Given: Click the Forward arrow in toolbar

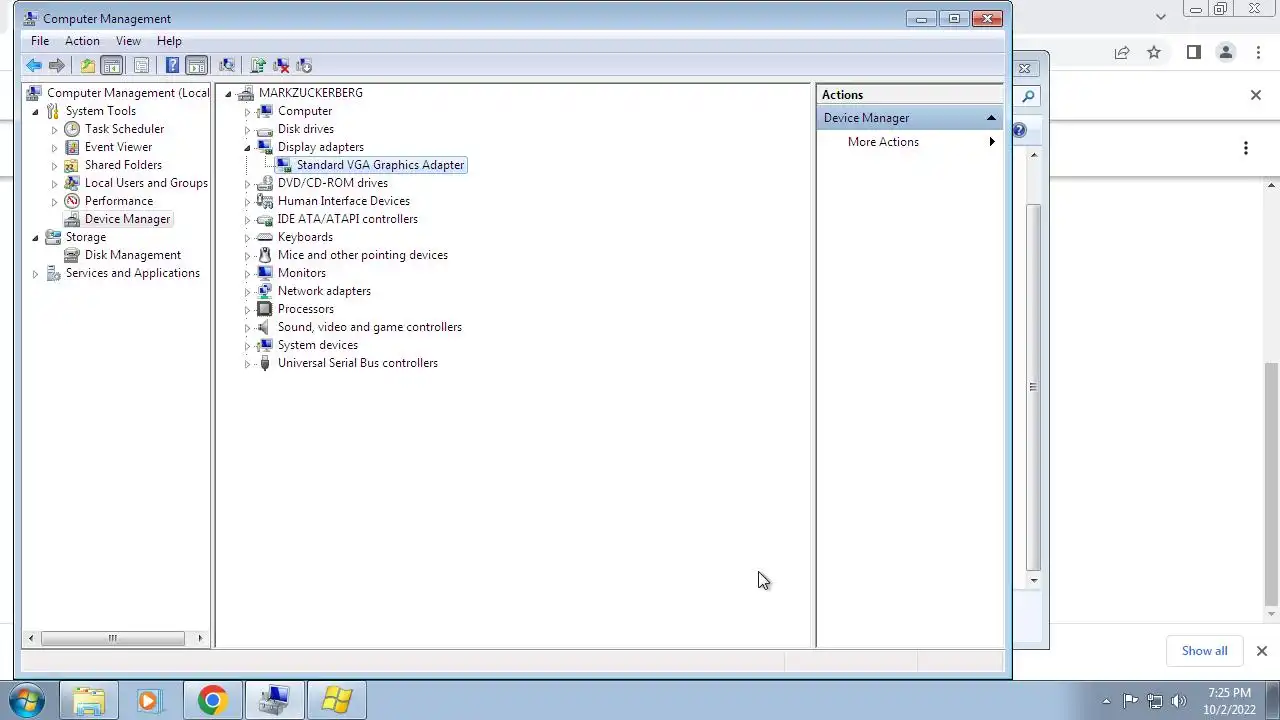Looking at the screenshot, I should click(x=57, y=66).
